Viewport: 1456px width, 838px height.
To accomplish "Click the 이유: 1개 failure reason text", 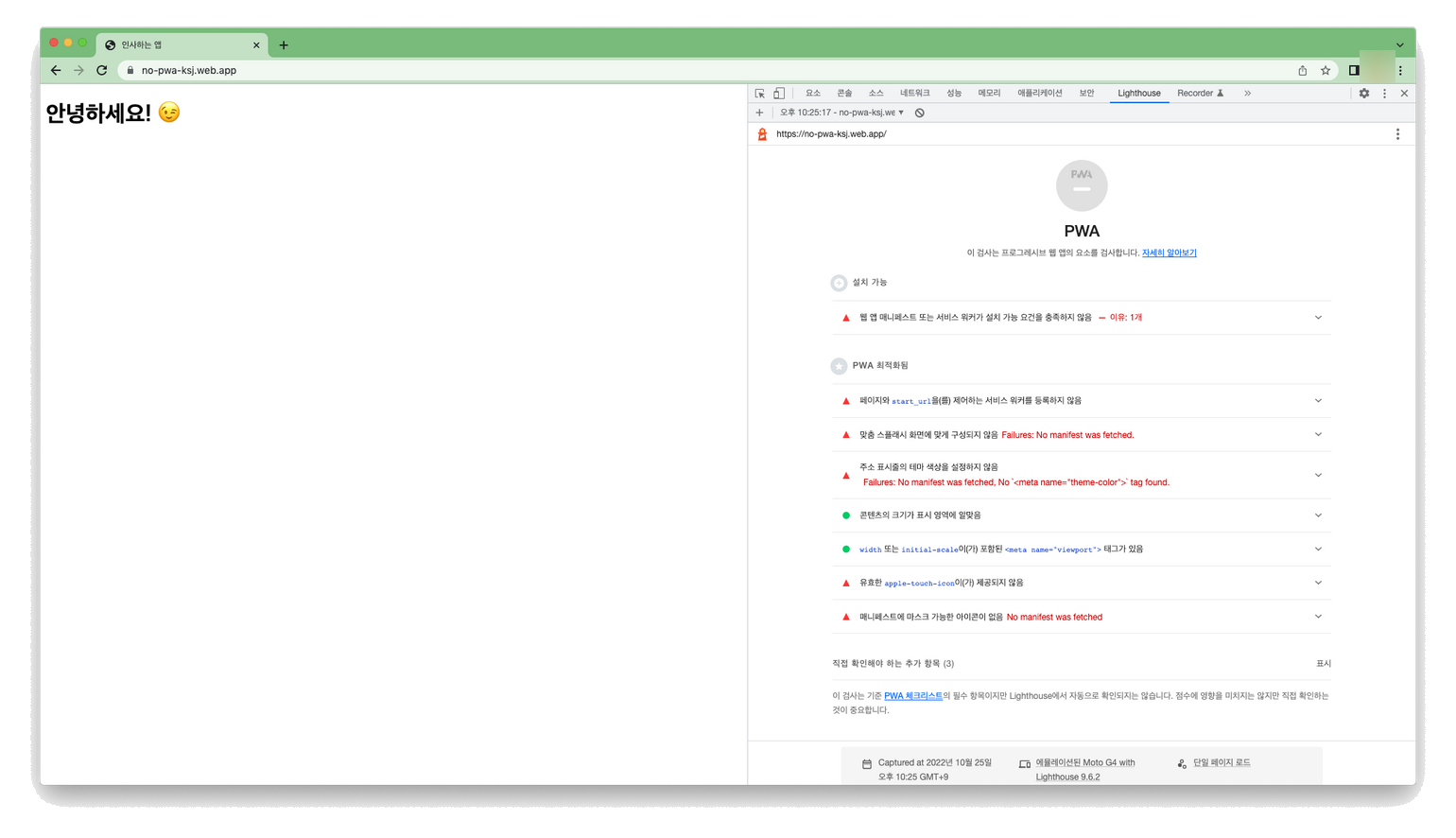I will tap(1125, 318).
